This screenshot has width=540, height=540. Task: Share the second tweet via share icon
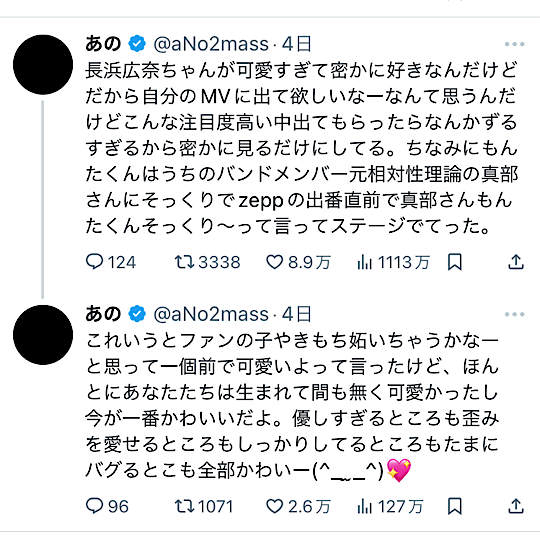tap(516, 506)
